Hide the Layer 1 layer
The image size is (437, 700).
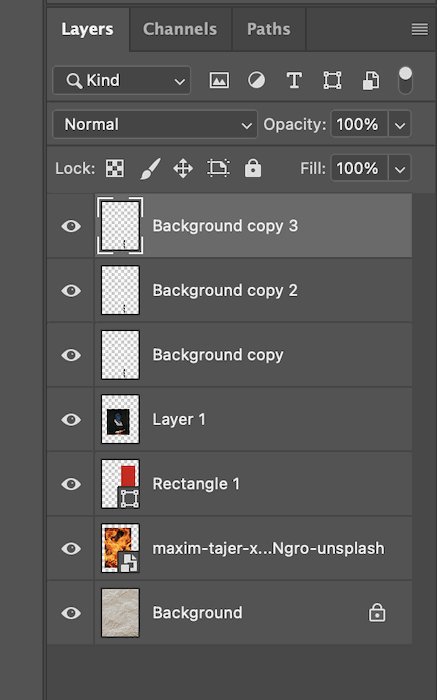click(71, 420)
